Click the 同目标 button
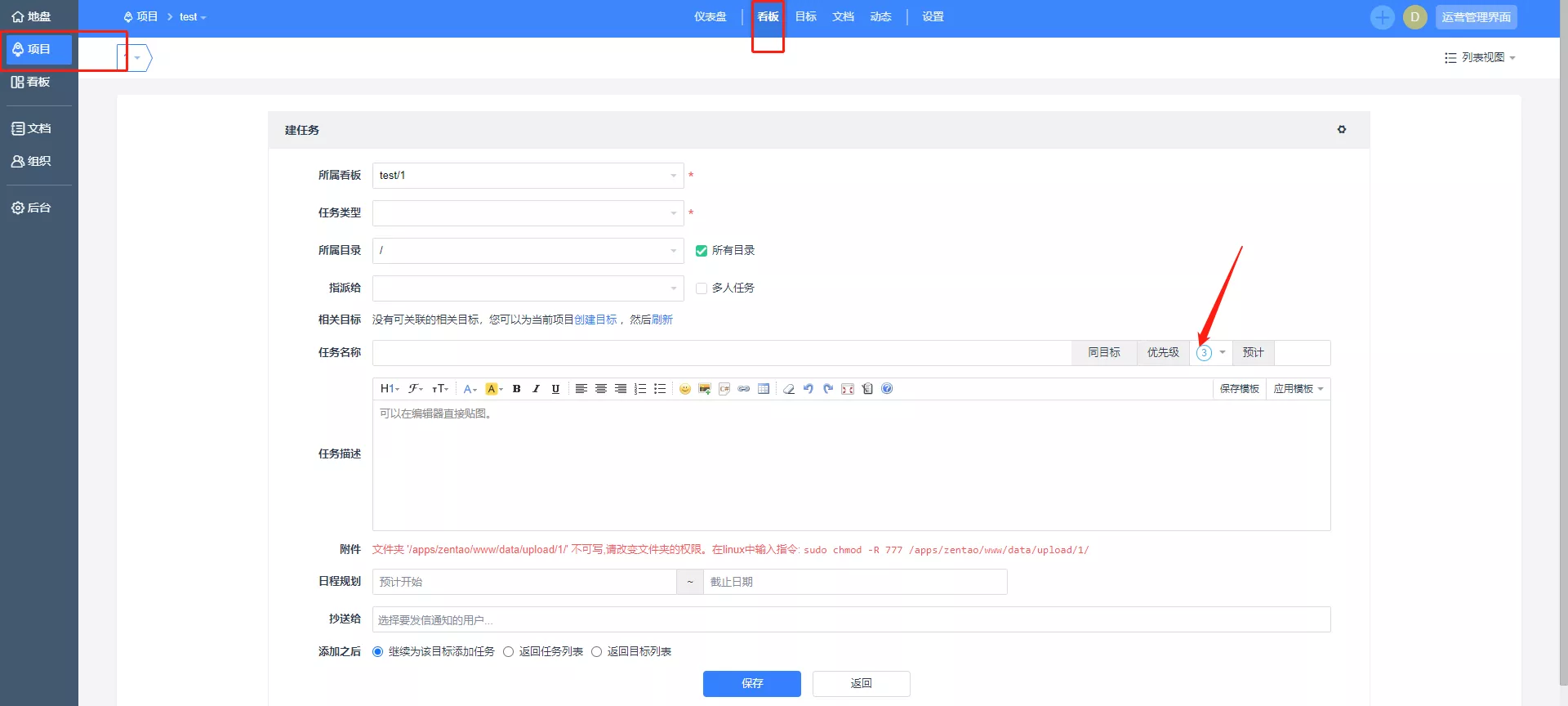This screenshot has width=1568, height=706. pyautogui.click(x=1104, y=353)
